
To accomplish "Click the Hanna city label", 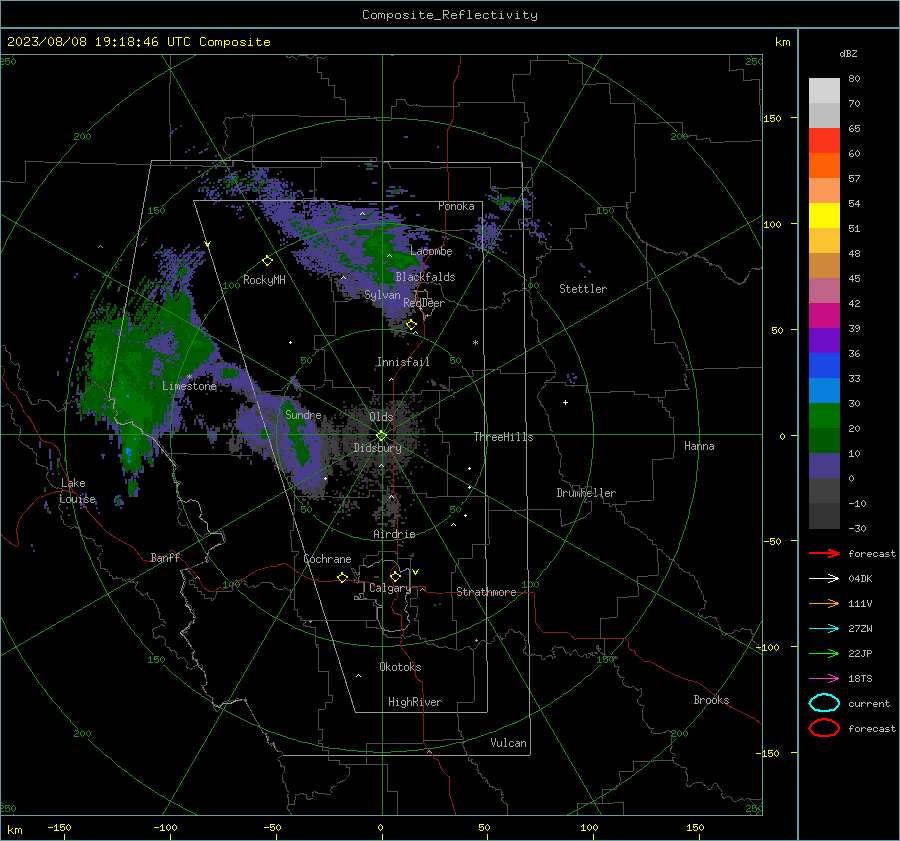I will coord(699,446).
